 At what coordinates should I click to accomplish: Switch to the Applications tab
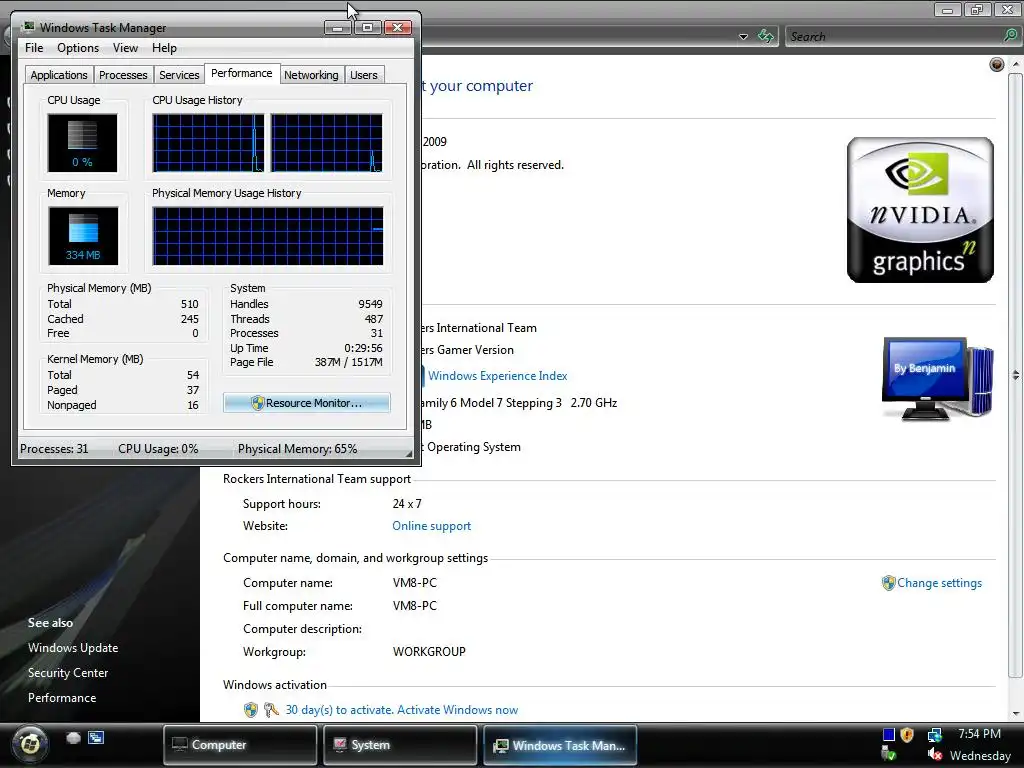pyautogui.click(x=59, y=74)
